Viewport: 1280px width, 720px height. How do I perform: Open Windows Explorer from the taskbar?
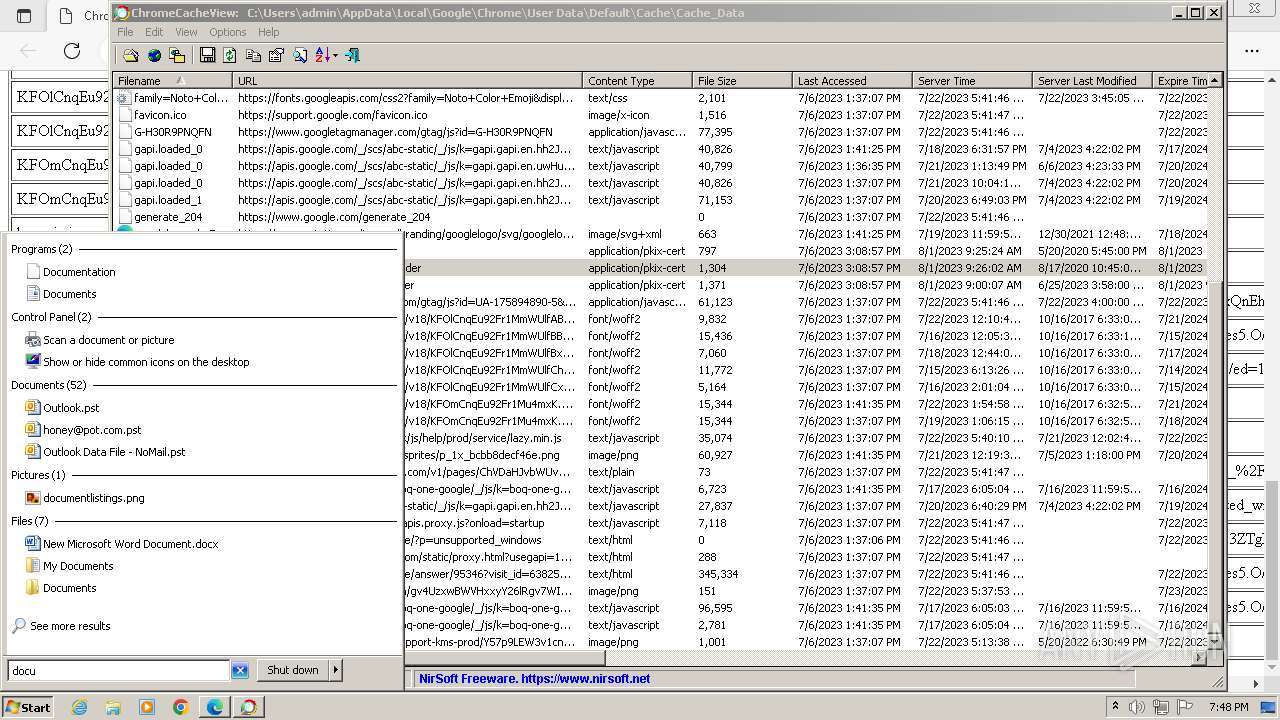113,707
